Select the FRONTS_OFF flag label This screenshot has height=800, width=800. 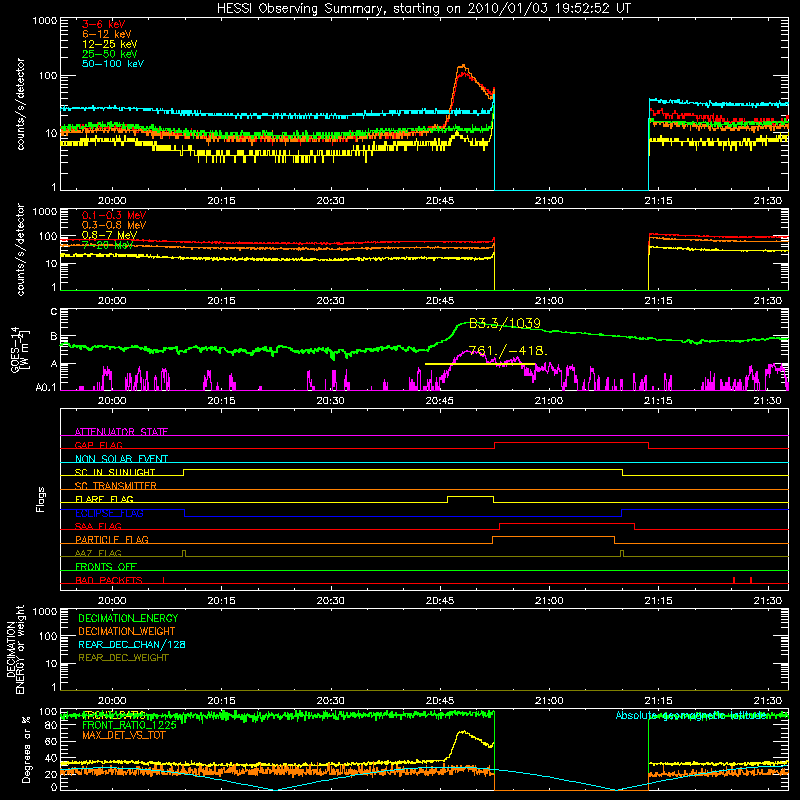(106, 566)
